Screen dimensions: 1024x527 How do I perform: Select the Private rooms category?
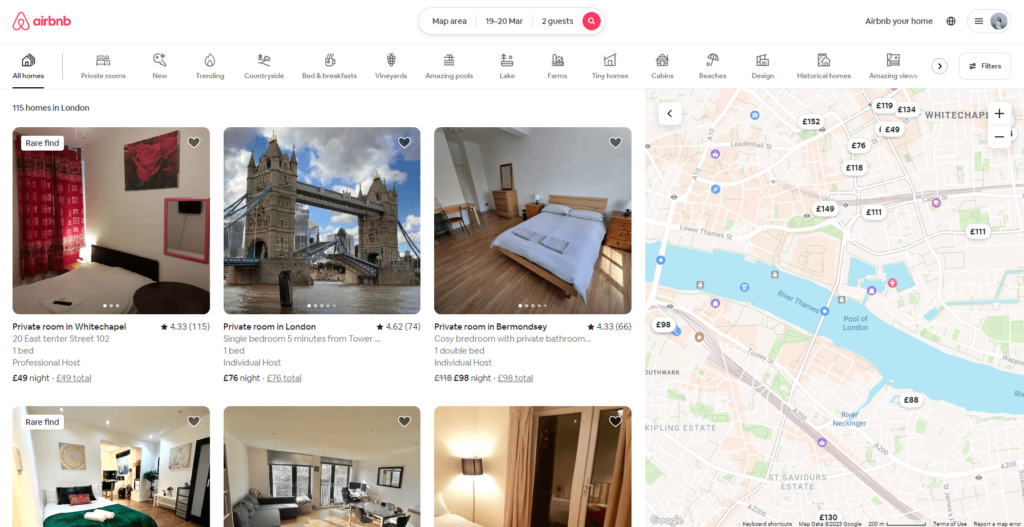coord(103,66)
